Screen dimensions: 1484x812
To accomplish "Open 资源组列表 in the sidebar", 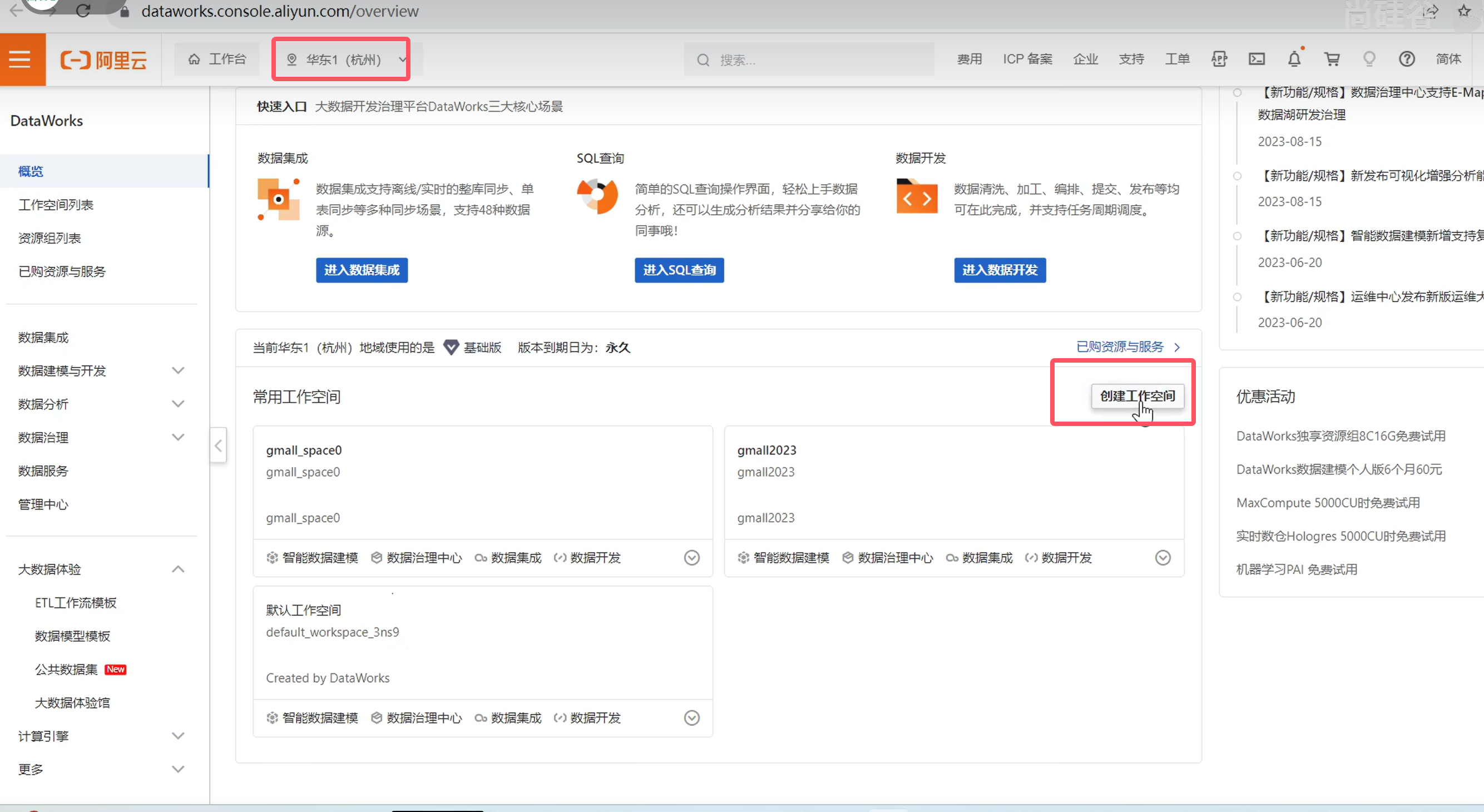I will click(50, 239).
